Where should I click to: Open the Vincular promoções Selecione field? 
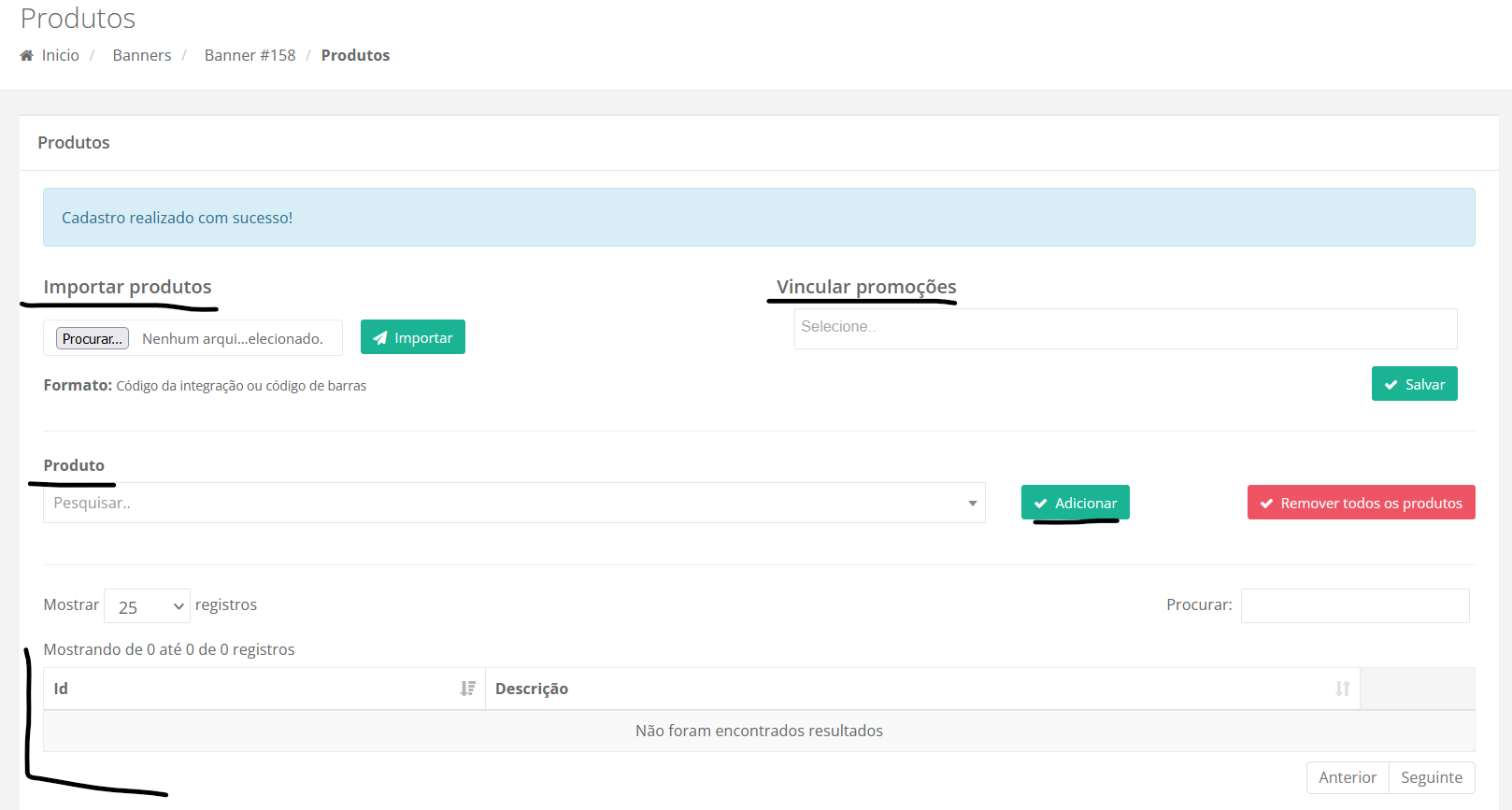[x=1125, y=328]
